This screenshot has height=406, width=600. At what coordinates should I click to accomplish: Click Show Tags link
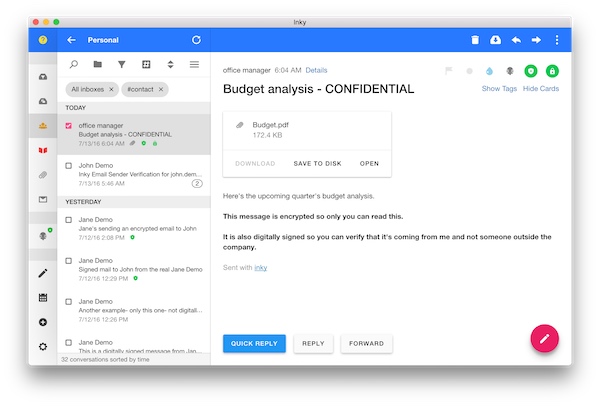pyautogui.click(x=499, y=88)
